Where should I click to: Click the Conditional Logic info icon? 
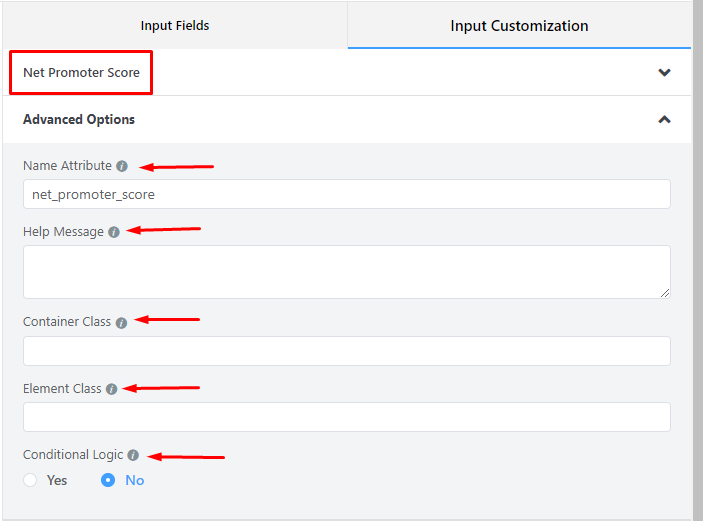coord(133,455)
